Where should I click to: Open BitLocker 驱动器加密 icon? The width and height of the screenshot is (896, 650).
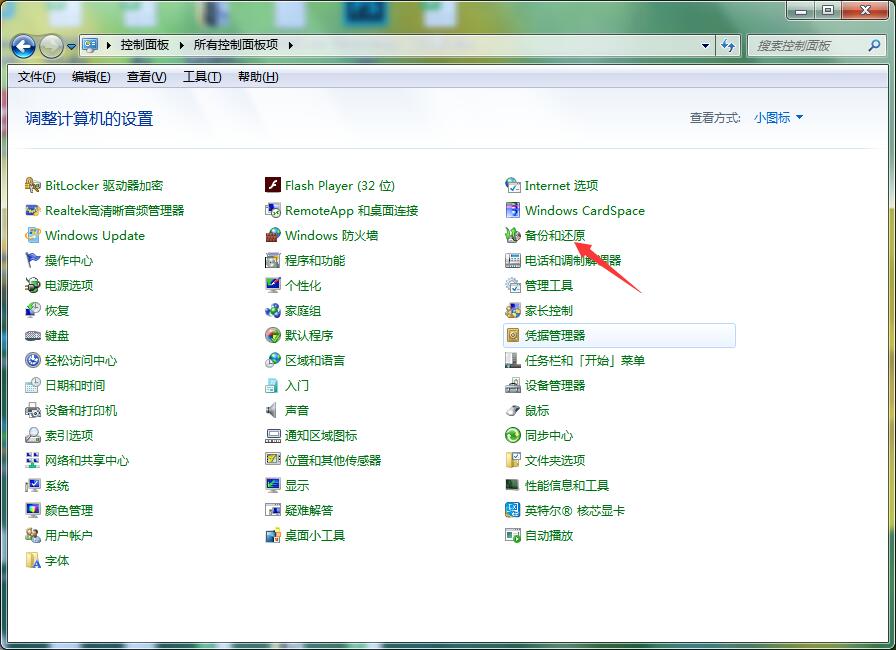[x=33, y=185]
